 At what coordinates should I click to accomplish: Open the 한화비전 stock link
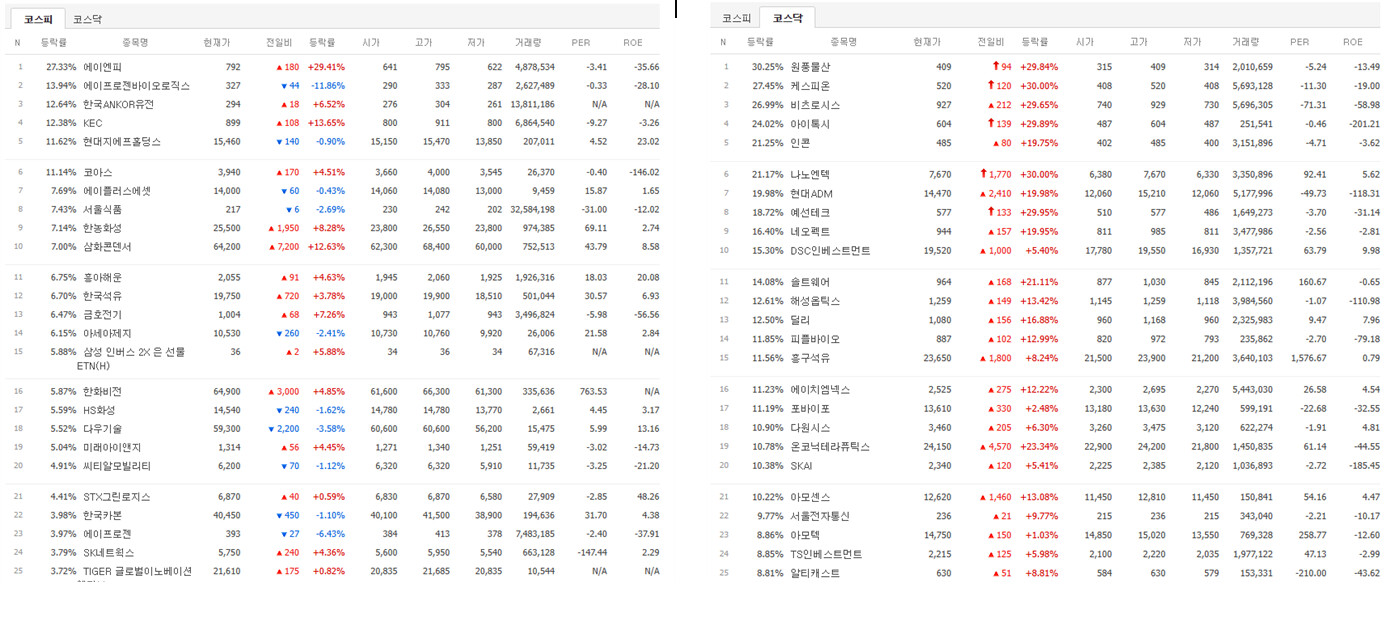[102, 392]
